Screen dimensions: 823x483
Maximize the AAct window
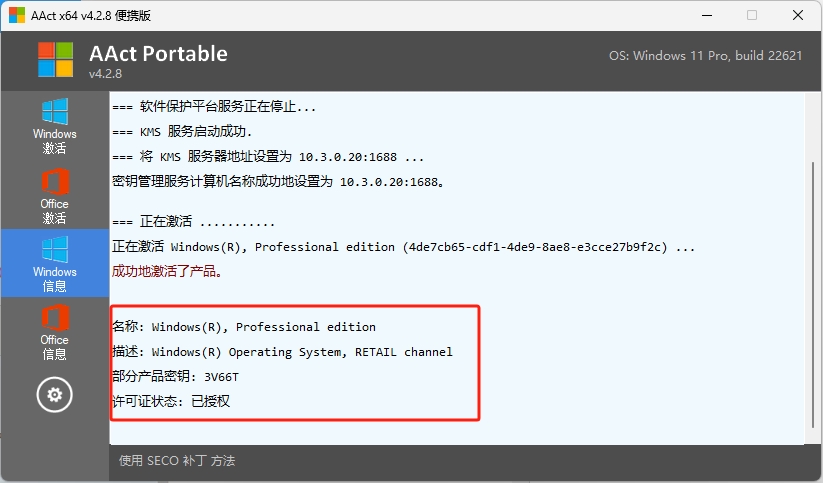click(752, 15)
